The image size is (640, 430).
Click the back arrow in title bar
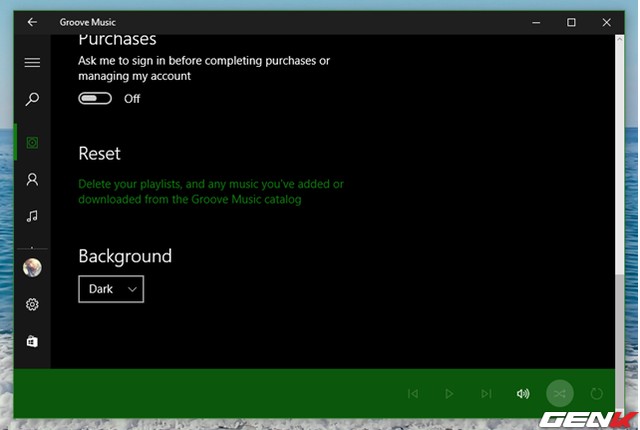pyautogui.click(x=32, y=22)
